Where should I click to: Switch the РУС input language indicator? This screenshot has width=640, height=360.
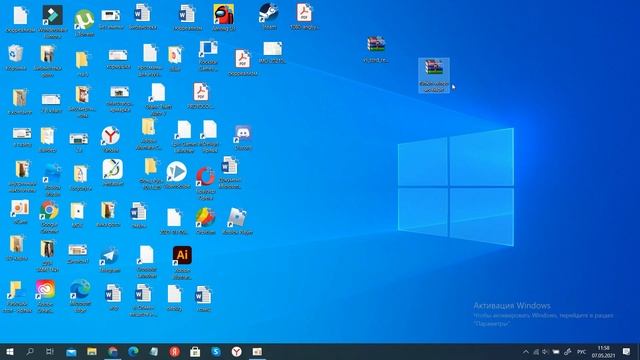pyautogui.click(x=581, y=352)
